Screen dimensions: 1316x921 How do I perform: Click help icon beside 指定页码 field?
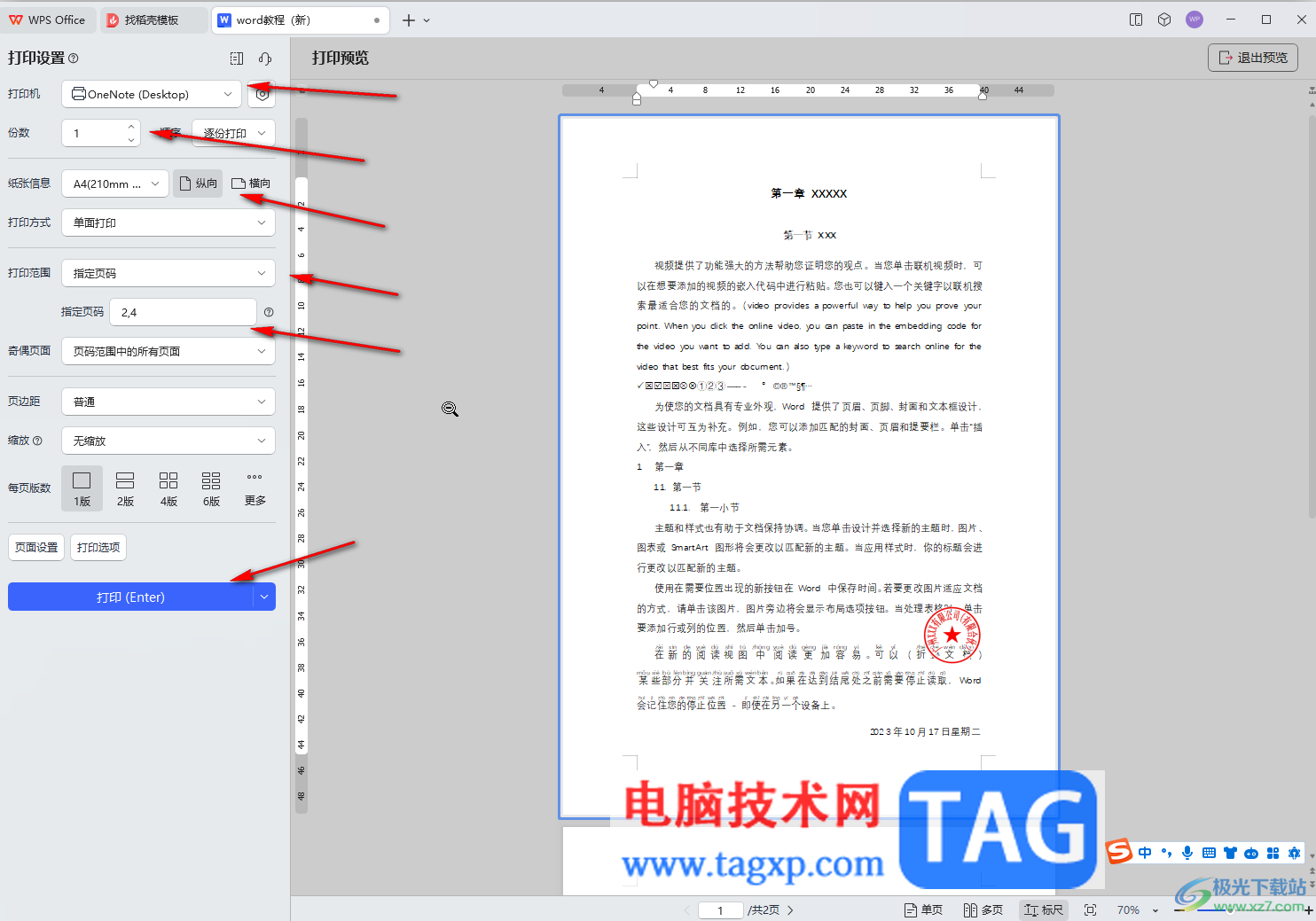[269, 312]
